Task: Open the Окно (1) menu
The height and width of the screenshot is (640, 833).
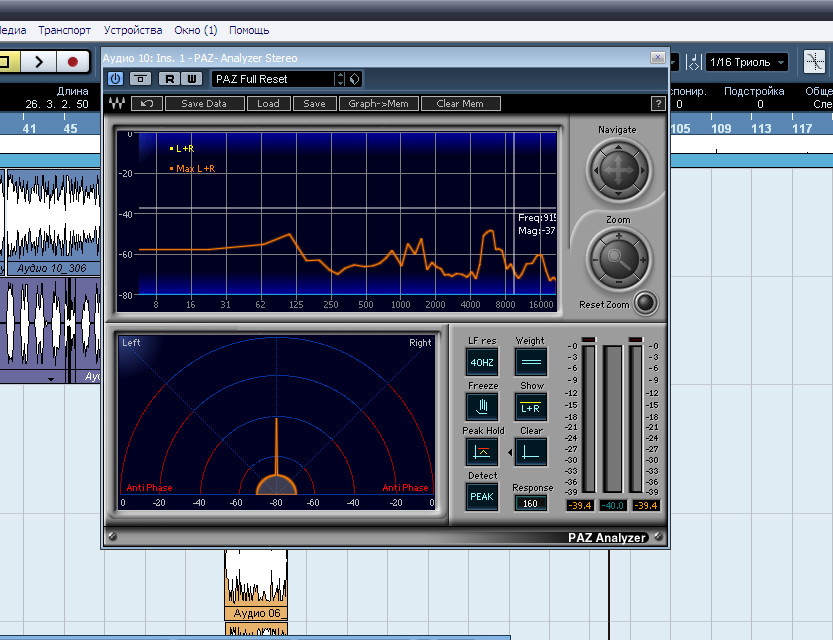Action: pos(196,30)
